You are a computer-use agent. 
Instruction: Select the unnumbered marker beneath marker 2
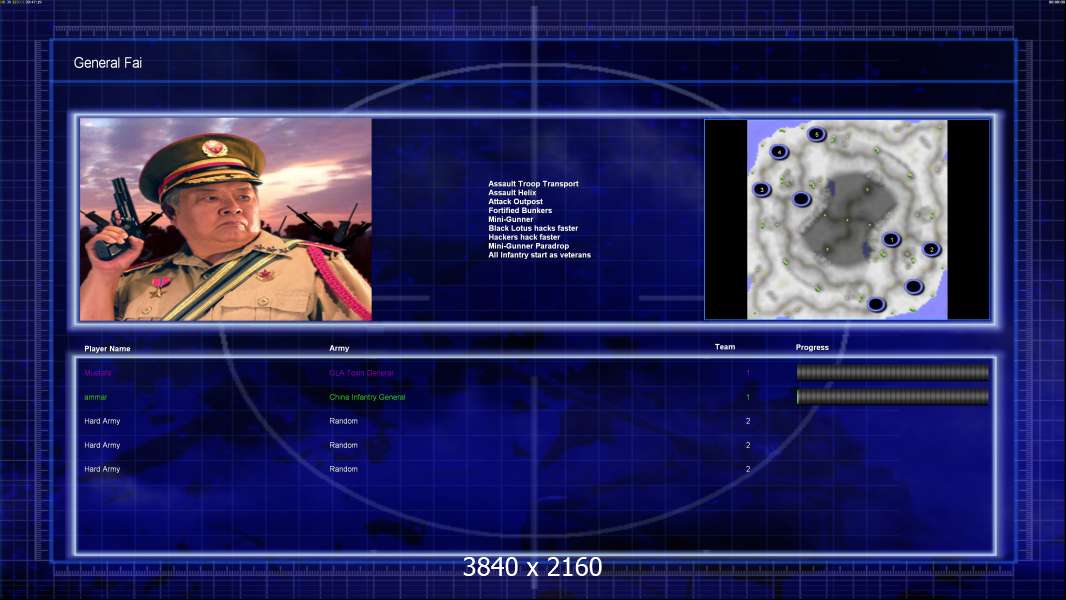pyautogui.click(x=914, y=287)
